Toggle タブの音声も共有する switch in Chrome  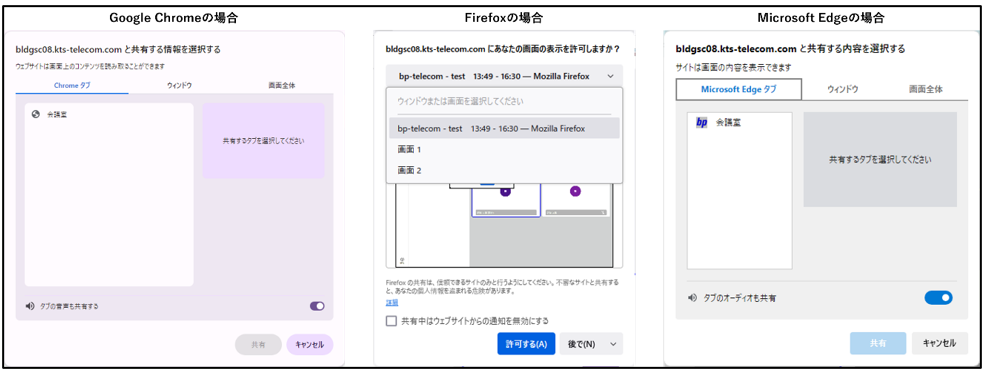click(x=317, y=306)
